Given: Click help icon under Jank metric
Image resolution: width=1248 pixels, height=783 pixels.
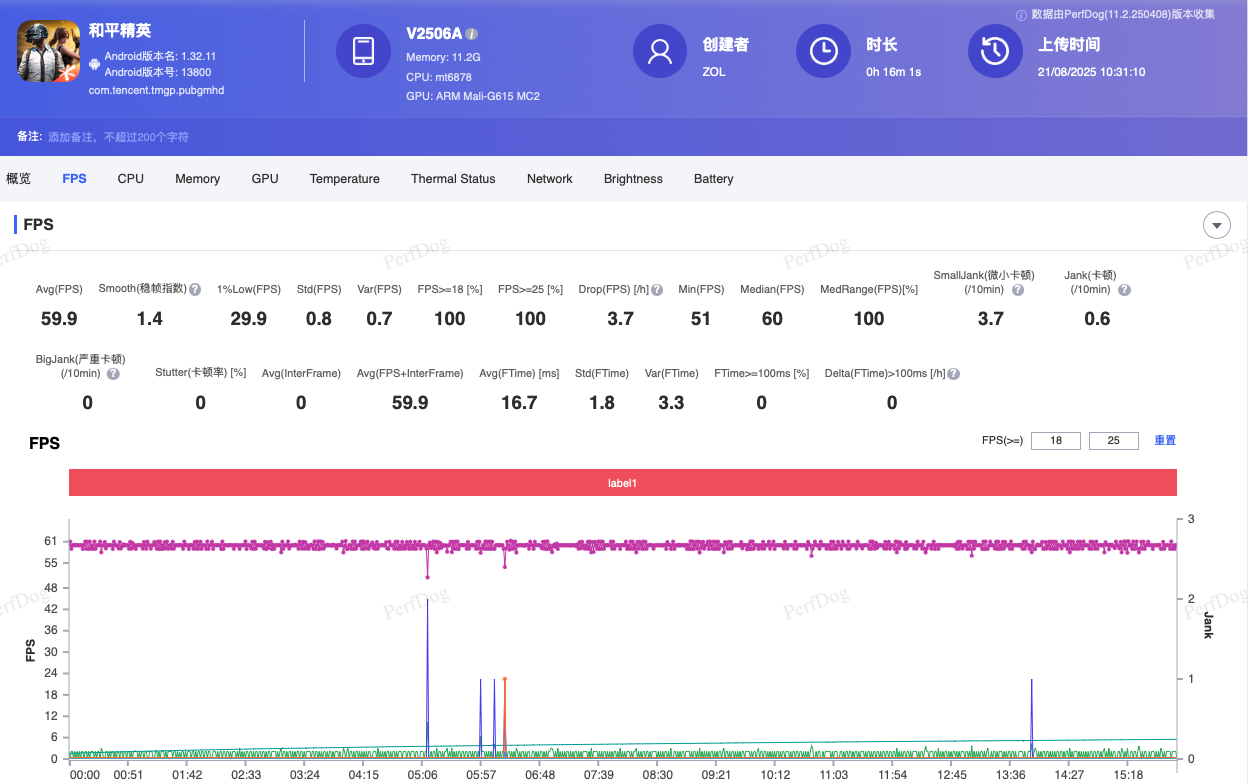Looking at the screenshot, I should 1124,290.
